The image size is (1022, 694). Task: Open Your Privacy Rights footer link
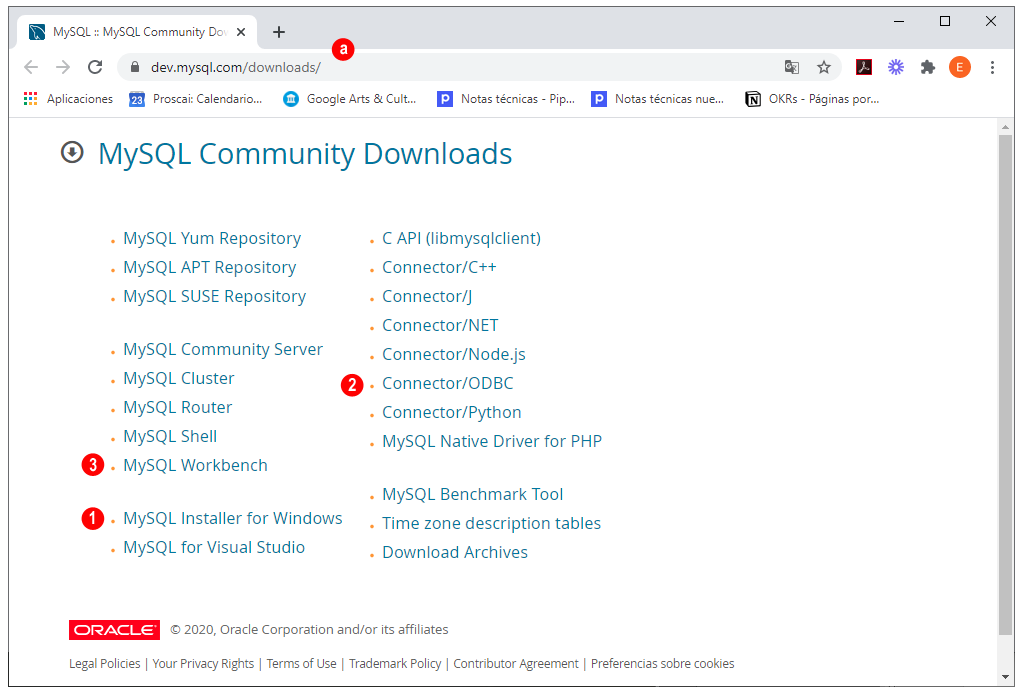[x=203, y=663]
